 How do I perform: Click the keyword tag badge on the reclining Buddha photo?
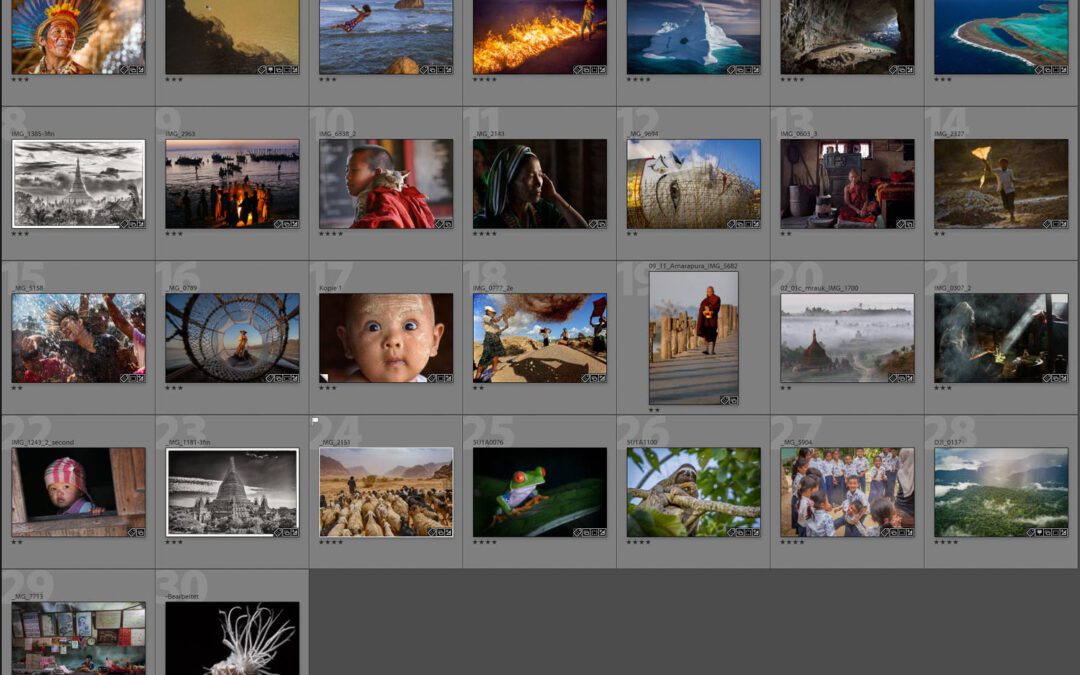pyautogui.click(x=731, y=224)
